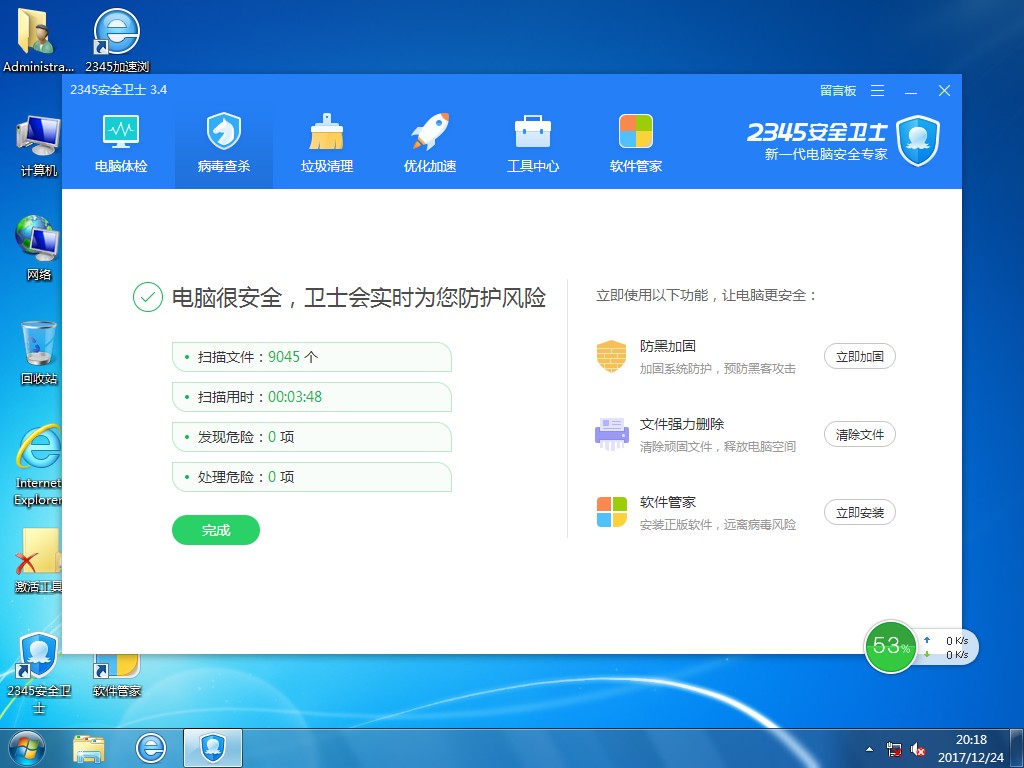This screenshot has height=768, width=1024.
Task: Open the Administrator desktop folder icon
Action: click(x=38, y=40)
